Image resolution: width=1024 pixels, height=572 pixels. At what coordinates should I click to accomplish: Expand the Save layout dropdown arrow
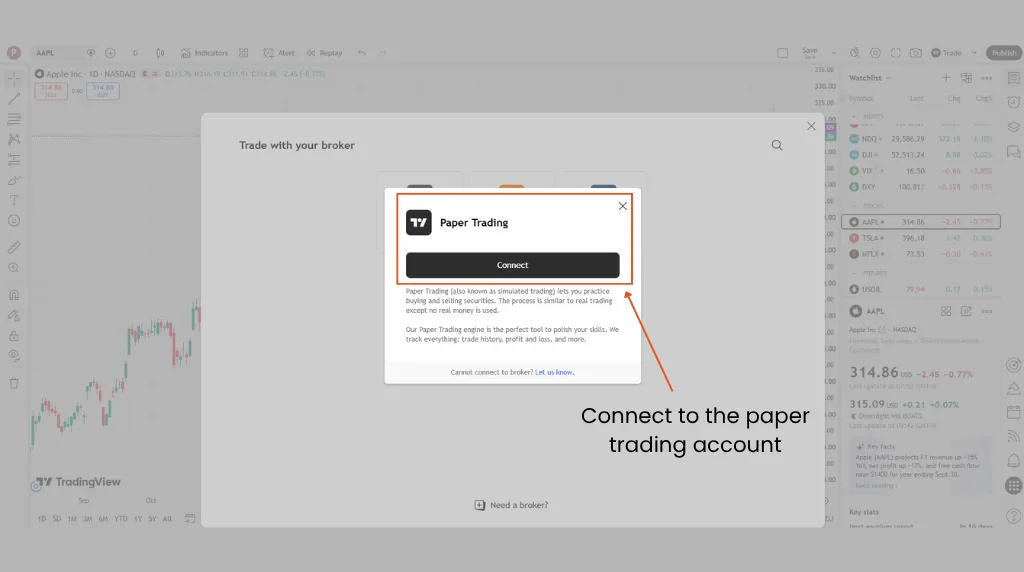coord(833,53)
